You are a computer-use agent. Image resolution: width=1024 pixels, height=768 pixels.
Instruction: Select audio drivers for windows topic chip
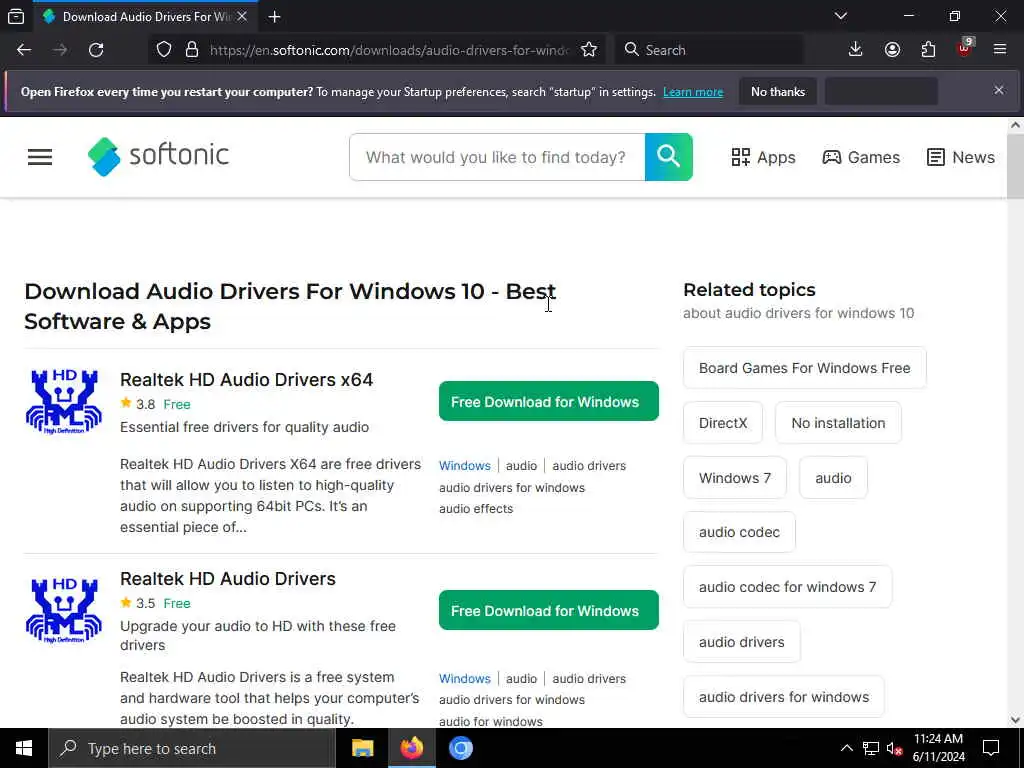[x=784, y=697]
